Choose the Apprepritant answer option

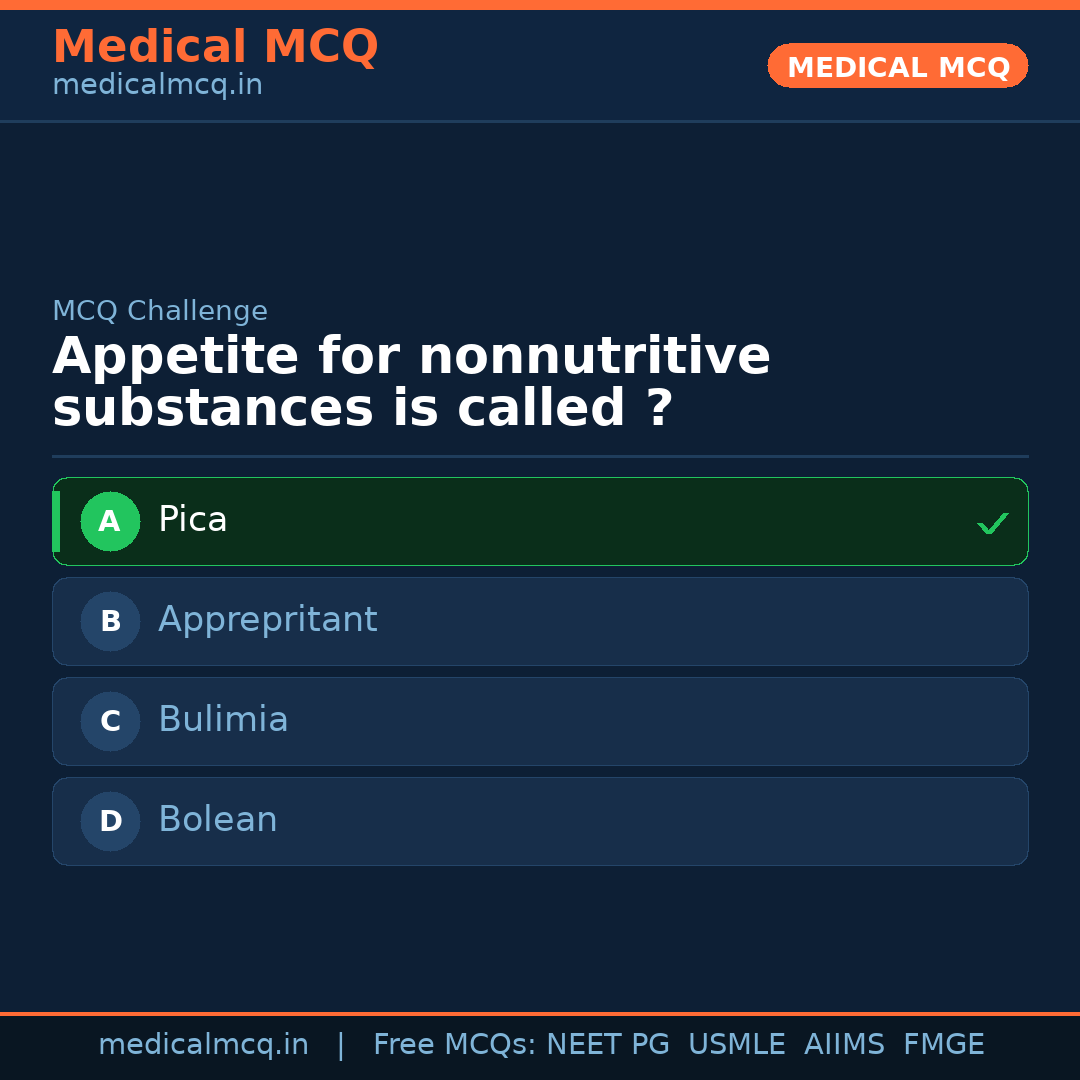pyautogui.click(x=540, y=621)
